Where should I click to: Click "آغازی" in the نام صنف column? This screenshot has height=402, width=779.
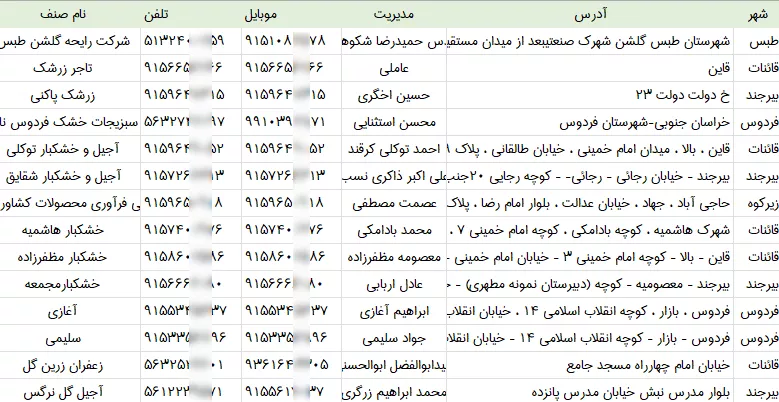pyautogui.click(x=63, y=312)
